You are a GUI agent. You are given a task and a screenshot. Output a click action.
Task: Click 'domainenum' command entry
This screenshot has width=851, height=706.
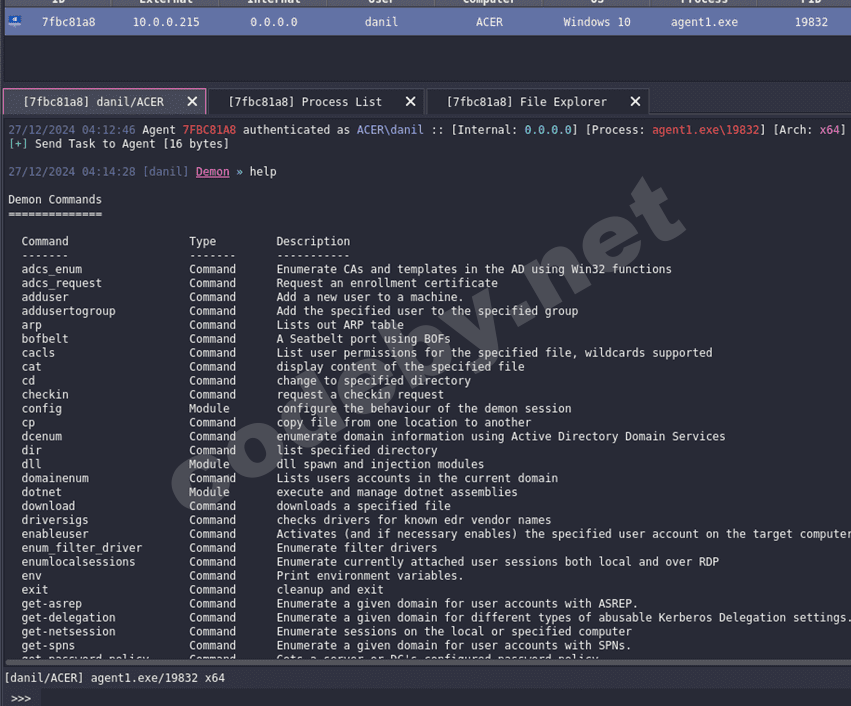(x=55, y=479)
